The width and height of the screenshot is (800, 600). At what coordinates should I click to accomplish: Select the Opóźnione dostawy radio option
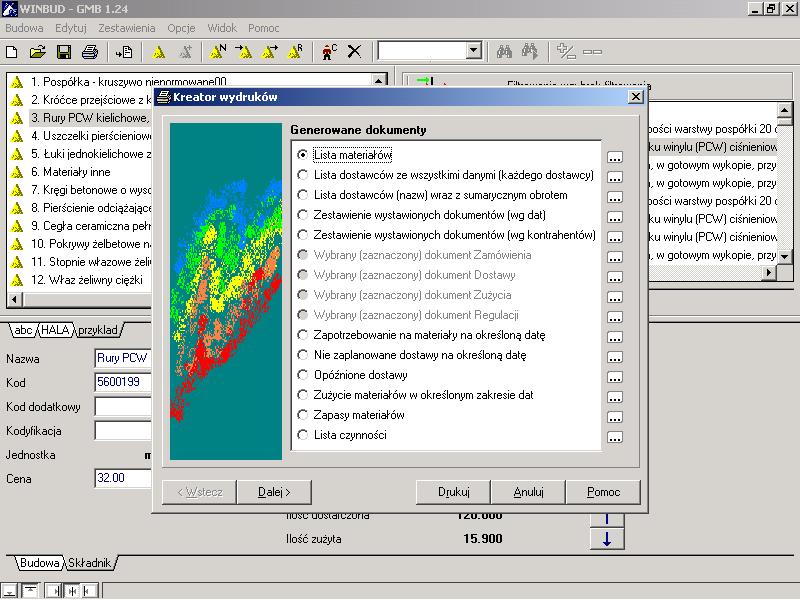coord(303,375)
